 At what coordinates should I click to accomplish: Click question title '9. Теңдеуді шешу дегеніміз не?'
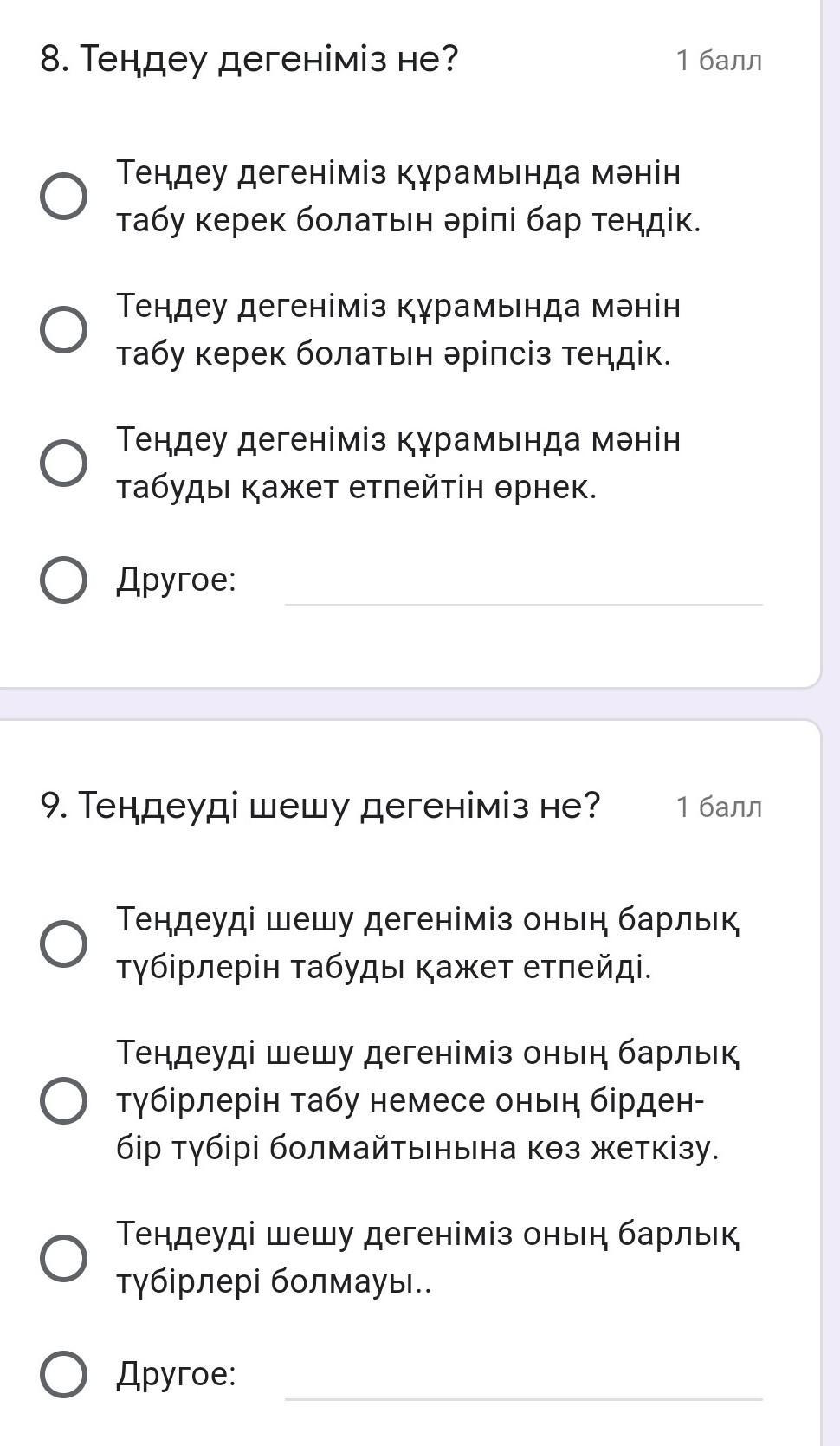click(320, 806)
